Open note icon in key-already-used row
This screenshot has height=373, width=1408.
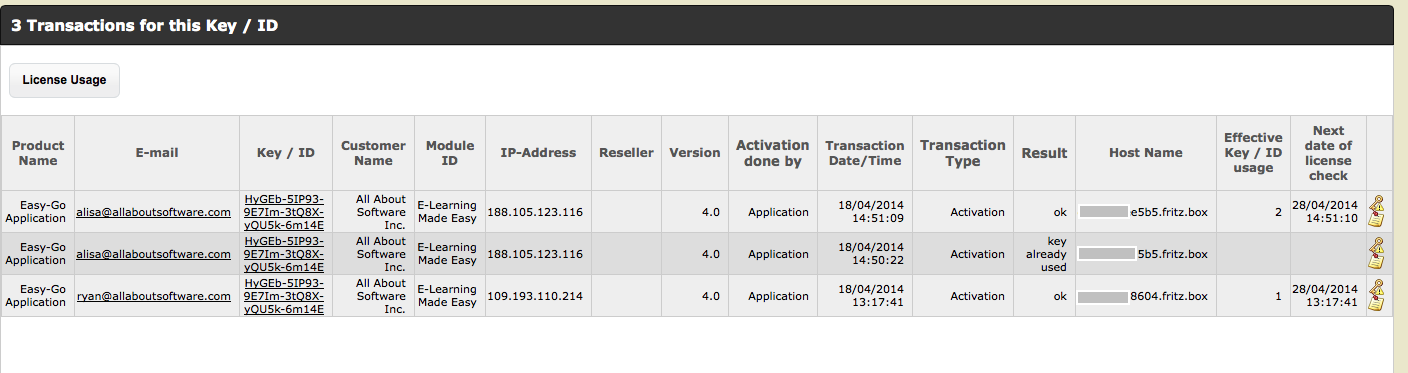pyautogui.click(x=1378, y=261)
